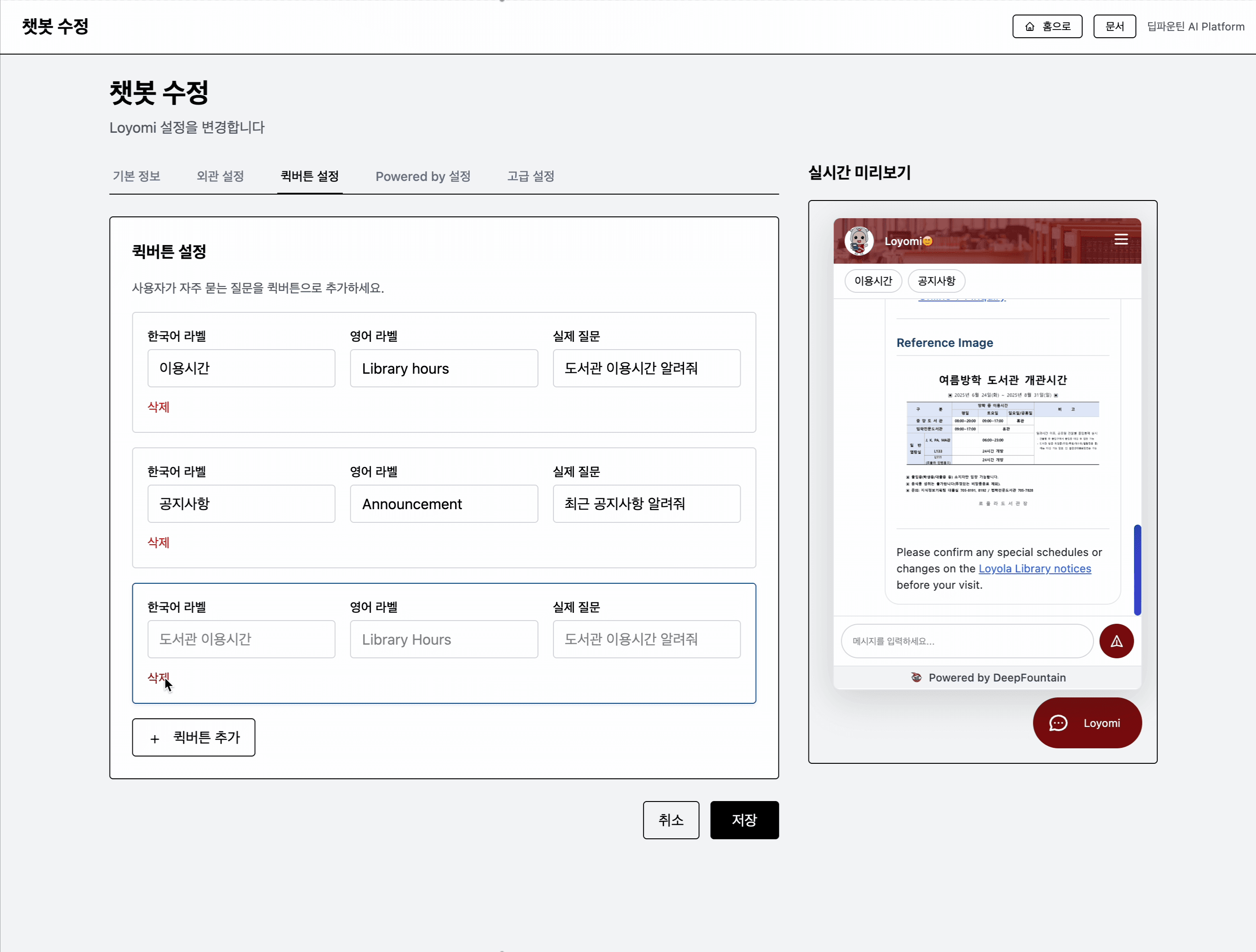1256x952 pixels.
Task: Switch to the 기본 정보 tab
Action: [136, 176]
